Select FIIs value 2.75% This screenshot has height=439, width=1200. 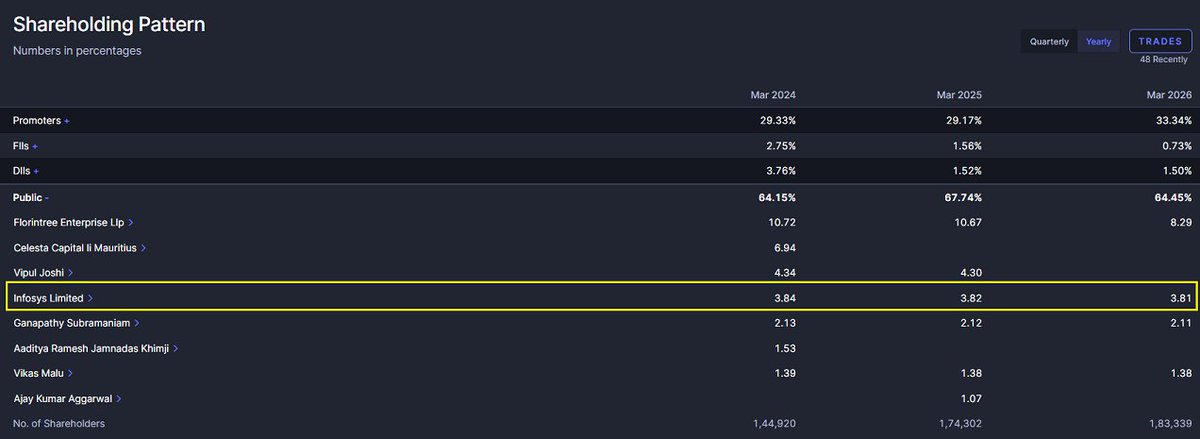coord(779,146)
